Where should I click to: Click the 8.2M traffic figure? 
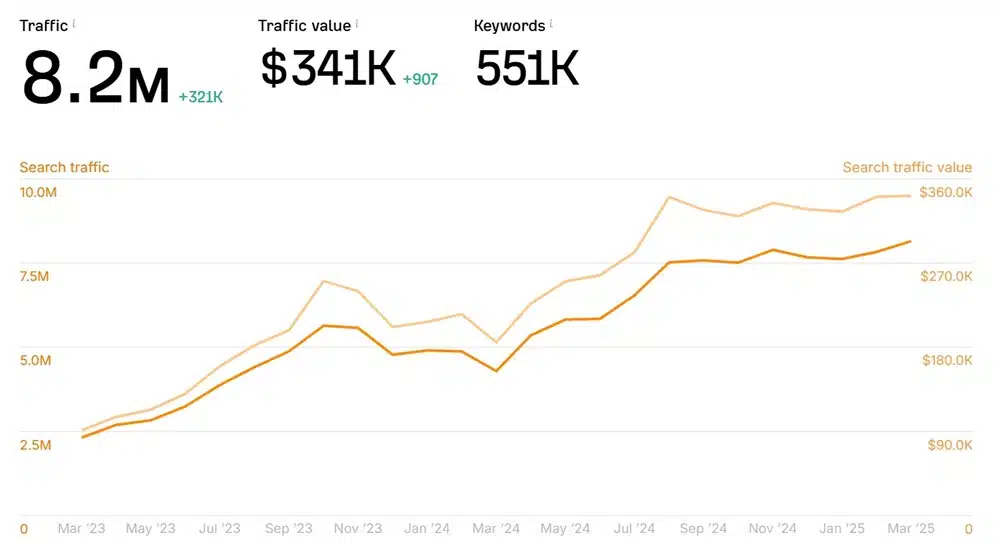click(x=96, y=81)
